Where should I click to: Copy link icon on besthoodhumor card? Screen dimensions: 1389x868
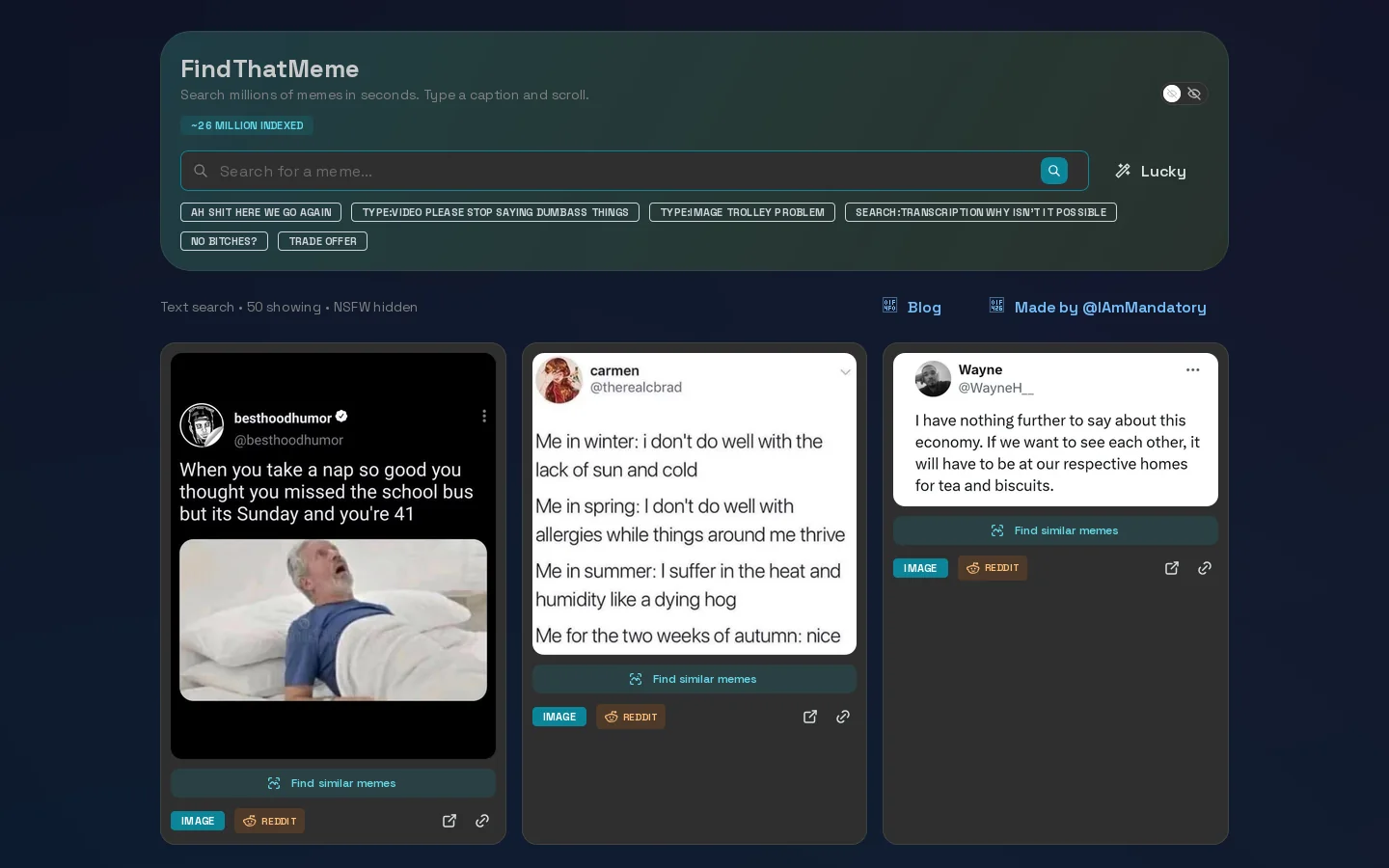click(x=482, y=821)
